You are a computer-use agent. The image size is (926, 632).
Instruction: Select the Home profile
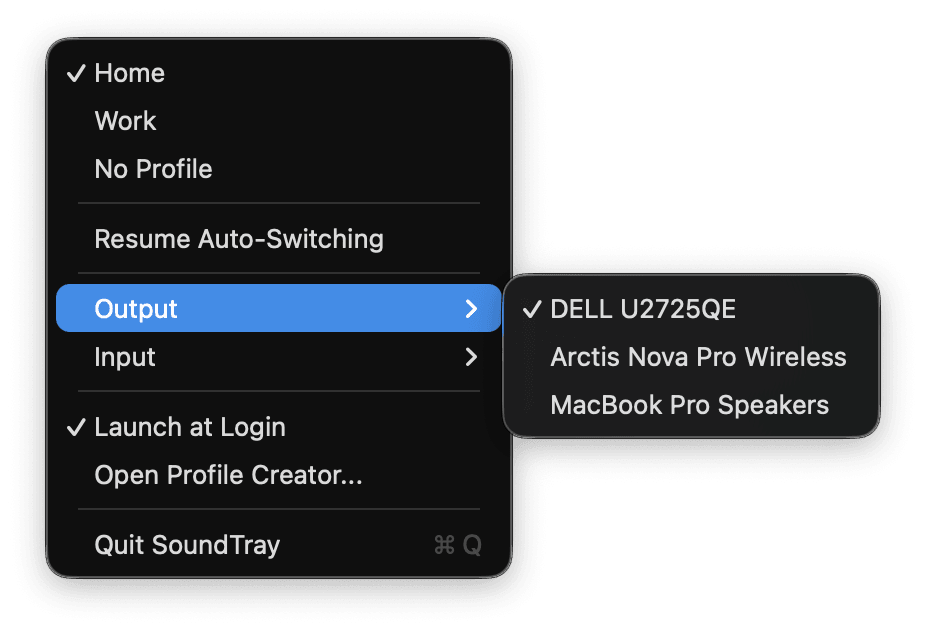[278, 73]
